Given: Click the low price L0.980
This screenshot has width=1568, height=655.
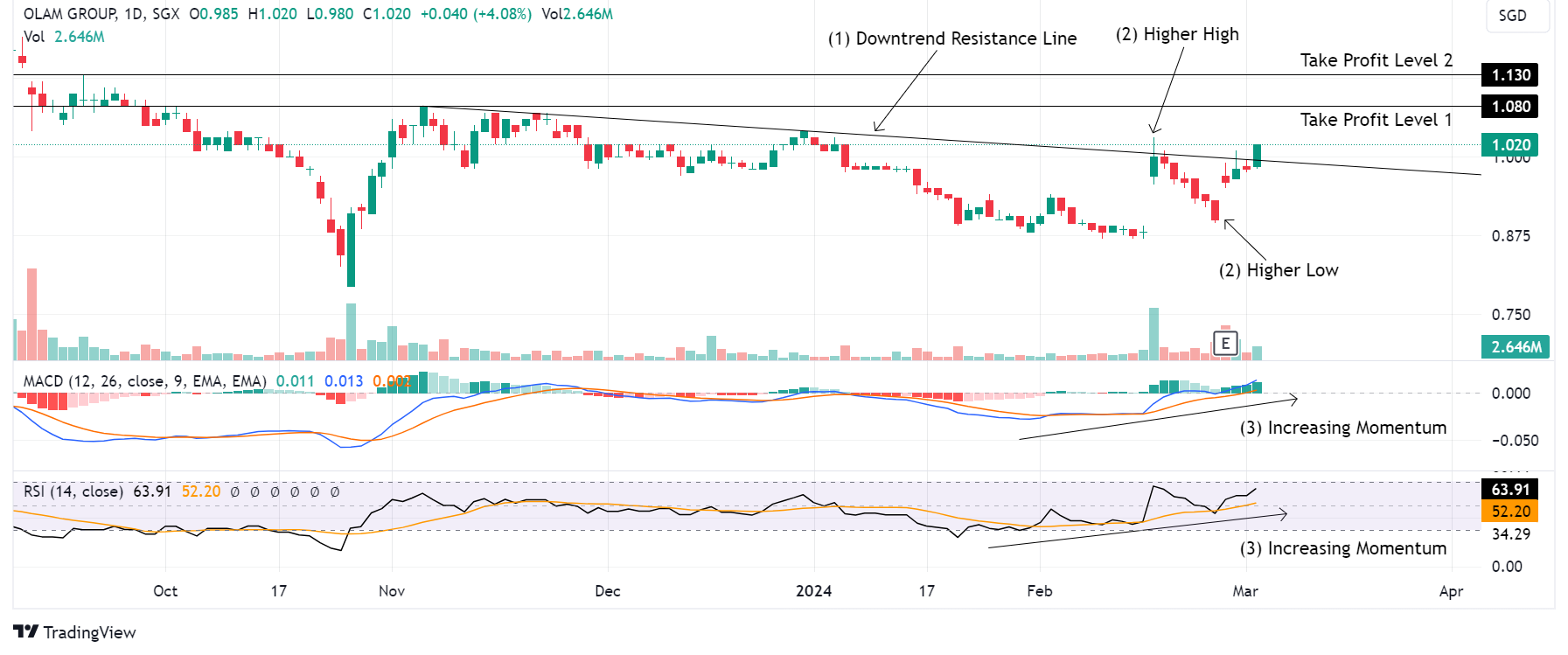Looking at the screenshot, I should pyautogui.click(x=330, y=14).
